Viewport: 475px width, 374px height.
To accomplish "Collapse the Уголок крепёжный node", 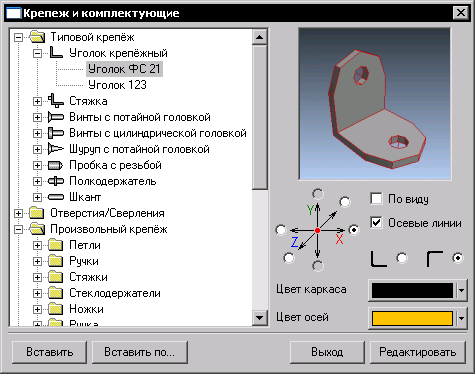I will coord(37,53).
